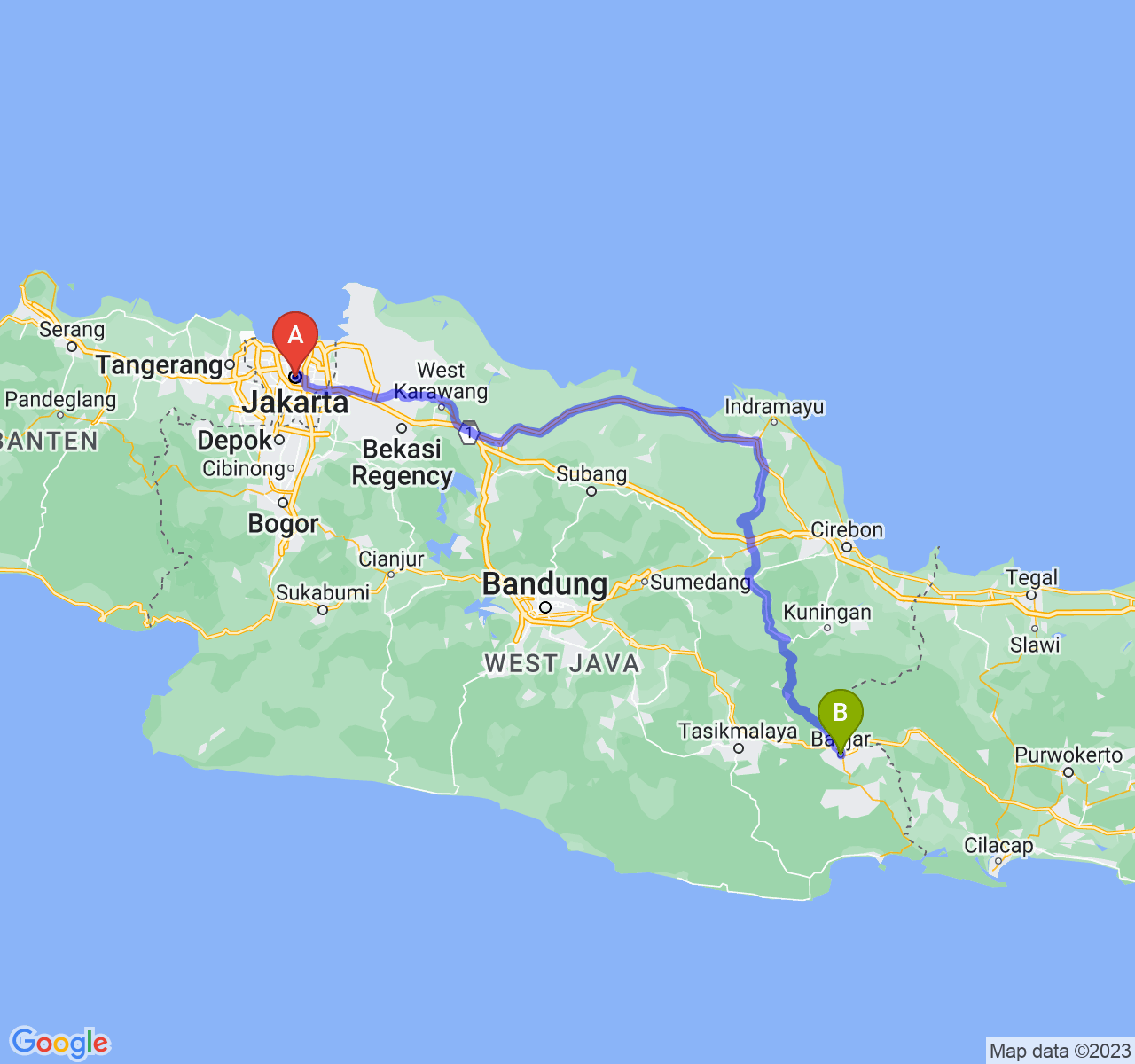Click the BANTEN province label
This screenshot has height=1064, width=1135.
pyautogui.click(x=49, y=442)
